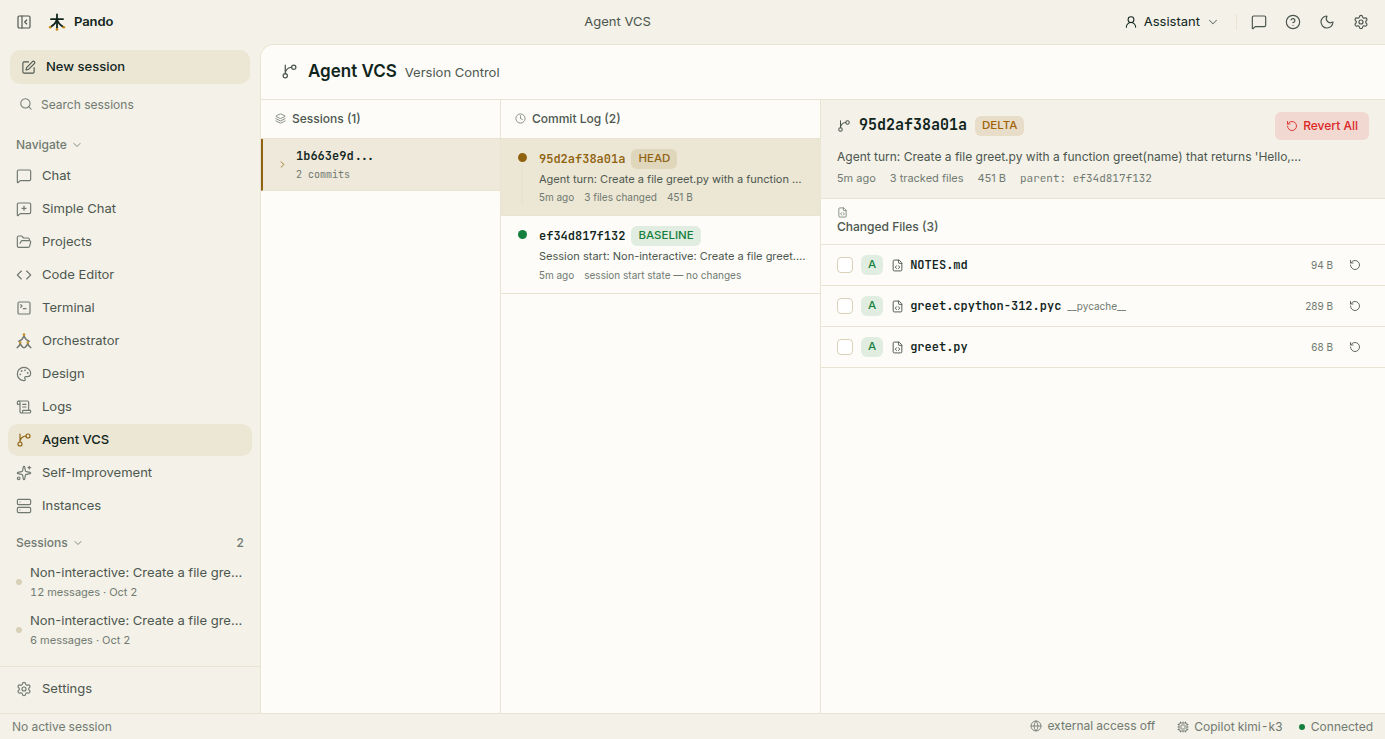Viewport: 1385px width, 739px height.
Task: Select the baseline commit ef34d817f132
Action: tap(660, 254)
